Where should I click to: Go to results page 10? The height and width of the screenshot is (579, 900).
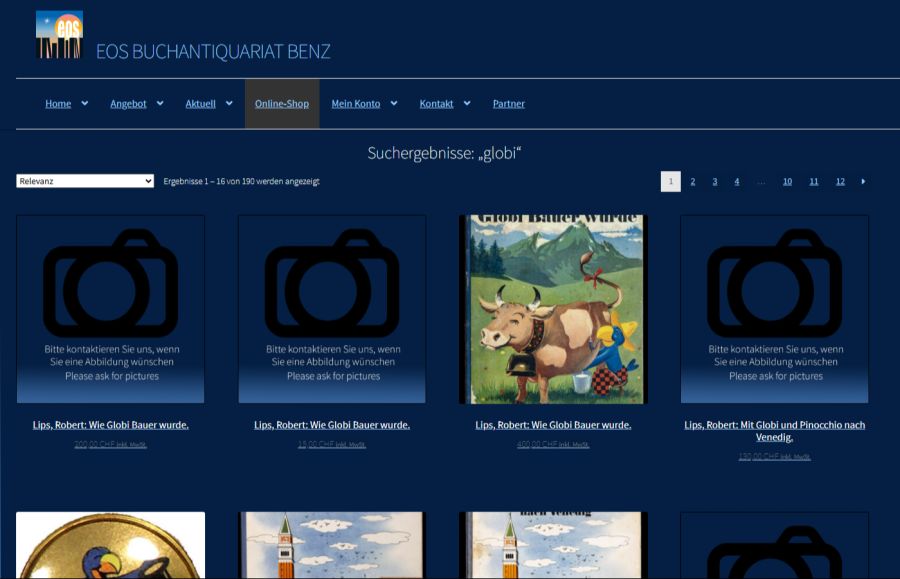(787, 181)
